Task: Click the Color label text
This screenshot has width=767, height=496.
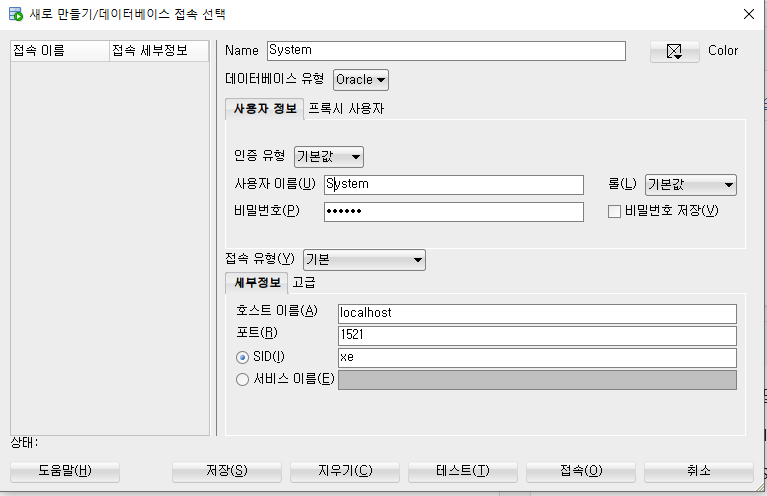Action: coord(723,51)
